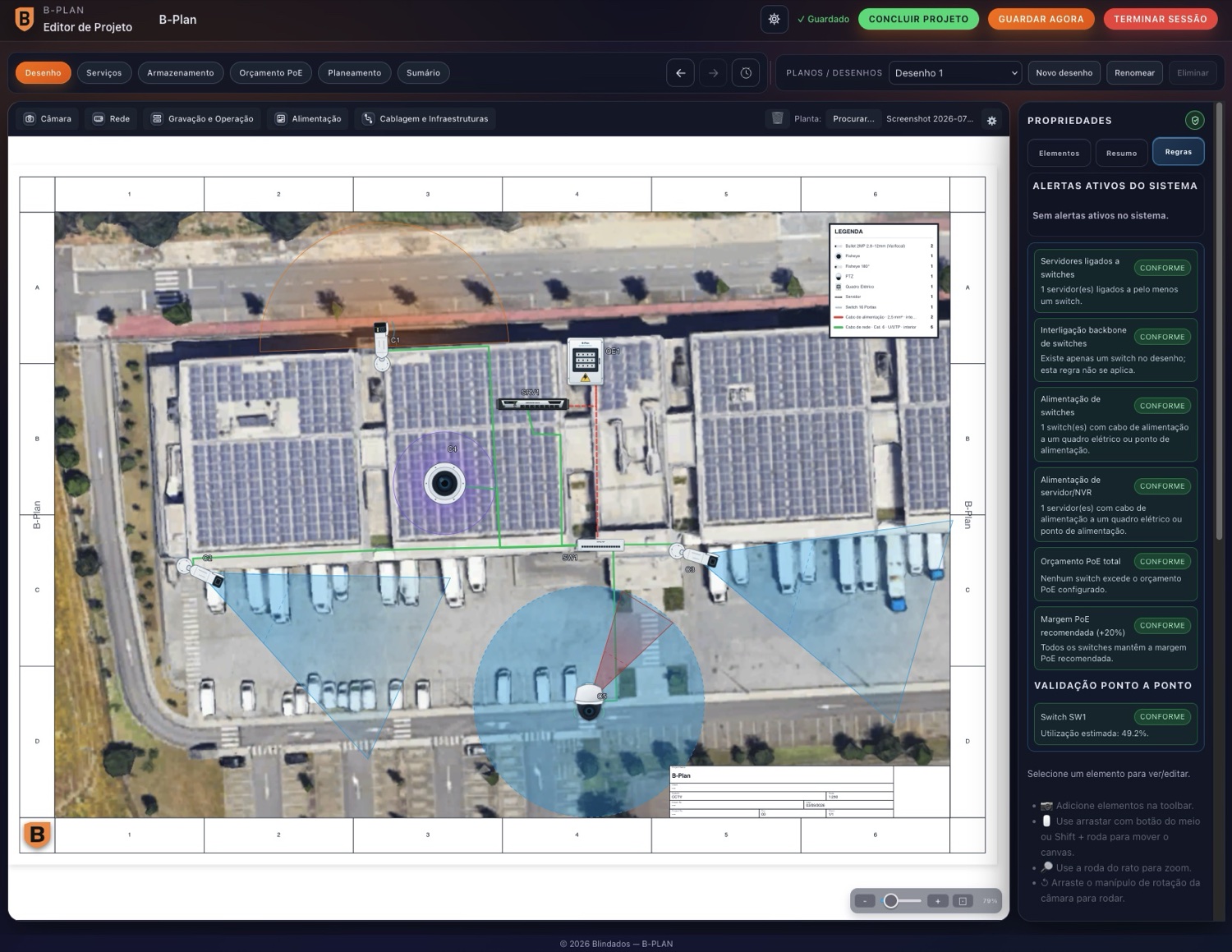Open floor plan settings gear icon

pos(991,120)
